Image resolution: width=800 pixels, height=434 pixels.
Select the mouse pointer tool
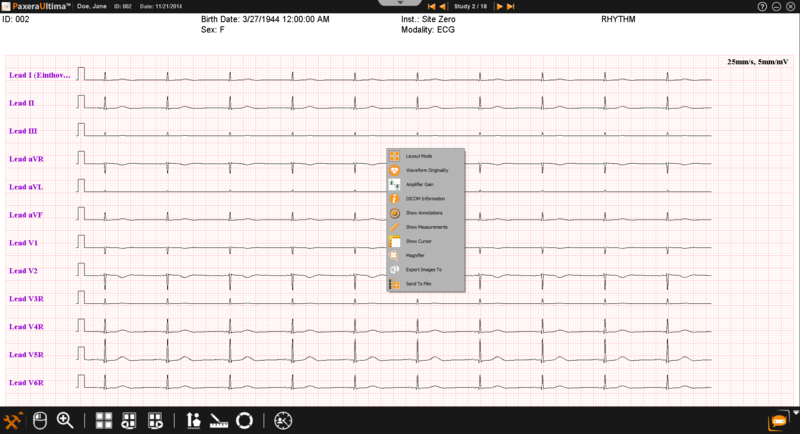[x=40, y=420]
